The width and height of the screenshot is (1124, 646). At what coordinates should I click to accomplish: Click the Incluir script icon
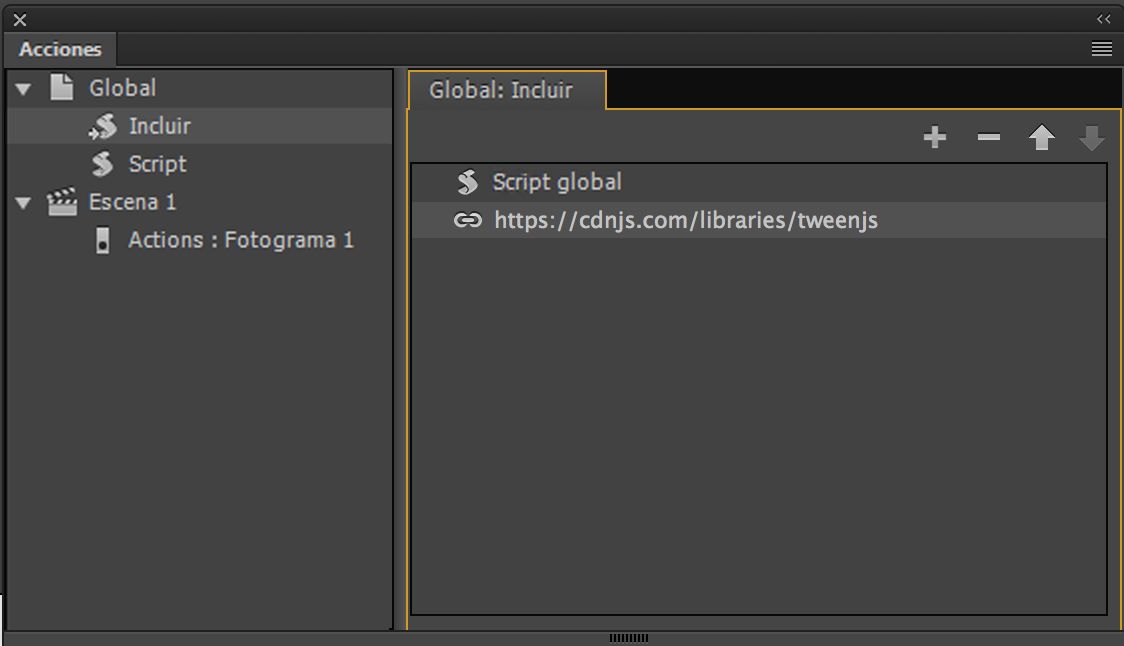103,126
